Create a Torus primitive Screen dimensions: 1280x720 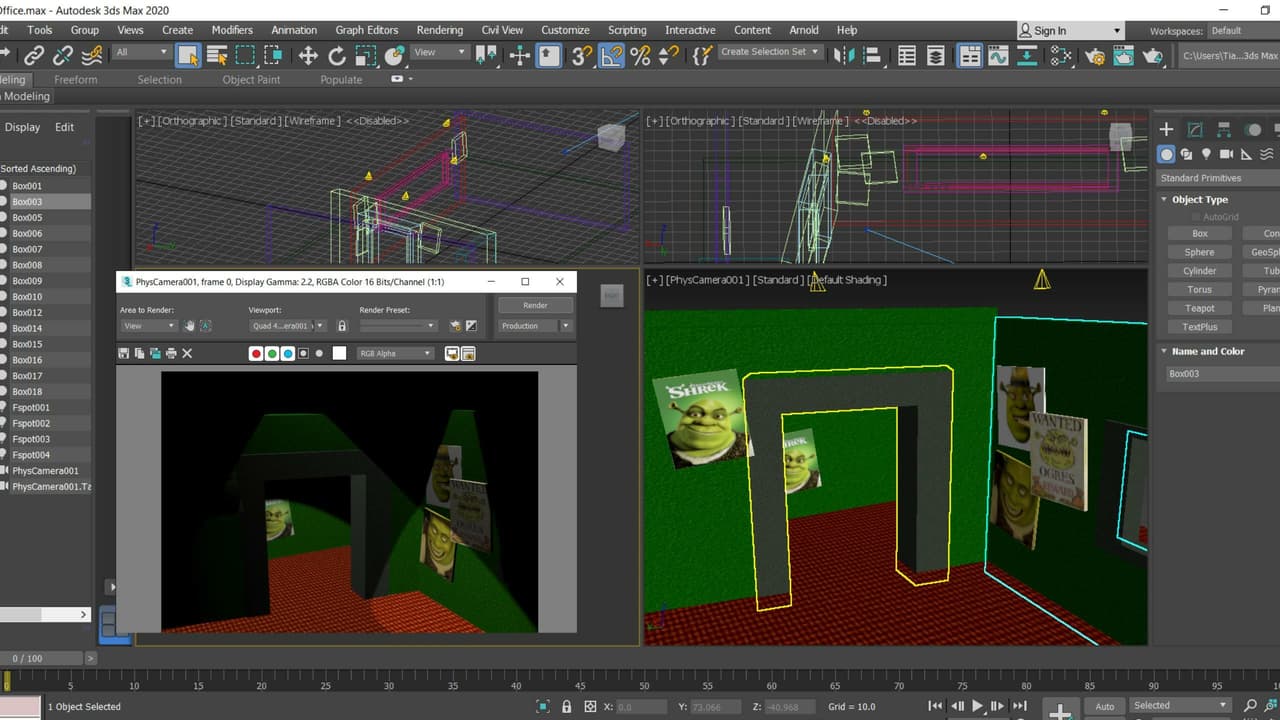tap(1199, 290)
